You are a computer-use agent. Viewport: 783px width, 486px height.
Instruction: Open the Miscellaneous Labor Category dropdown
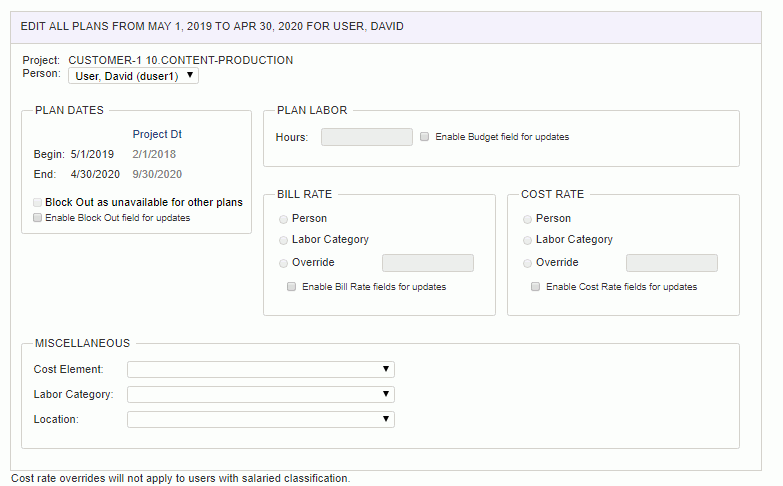(261, 394)
